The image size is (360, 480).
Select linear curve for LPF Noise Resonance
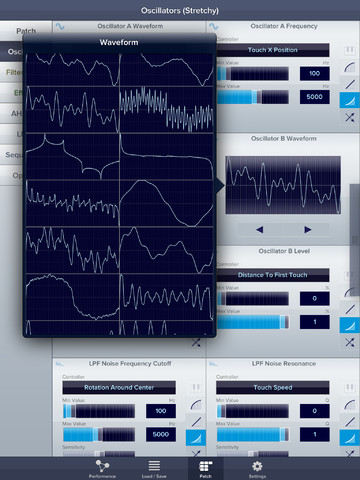[350, 422]
